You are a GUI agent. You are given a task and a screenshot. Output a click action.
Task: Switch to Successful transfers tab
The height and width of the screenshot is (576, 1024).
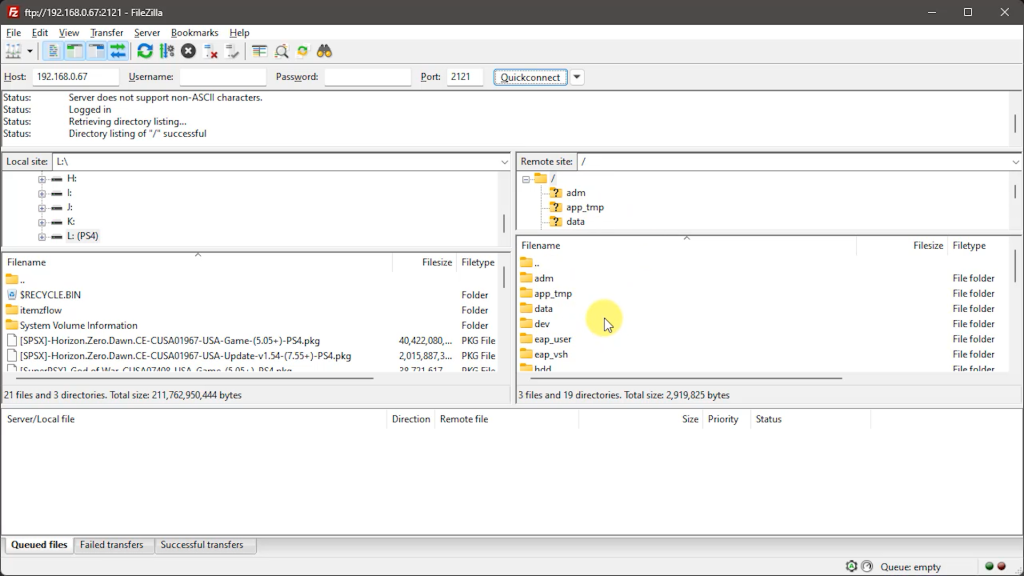[x=202, y=545]
